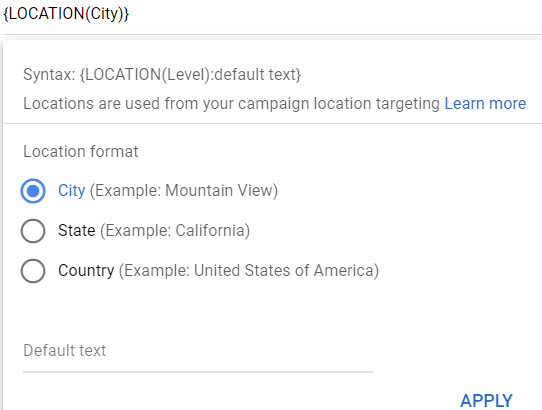Click the Location format heading
Viewport: 542px width, 410px height.
pos(81,151)
